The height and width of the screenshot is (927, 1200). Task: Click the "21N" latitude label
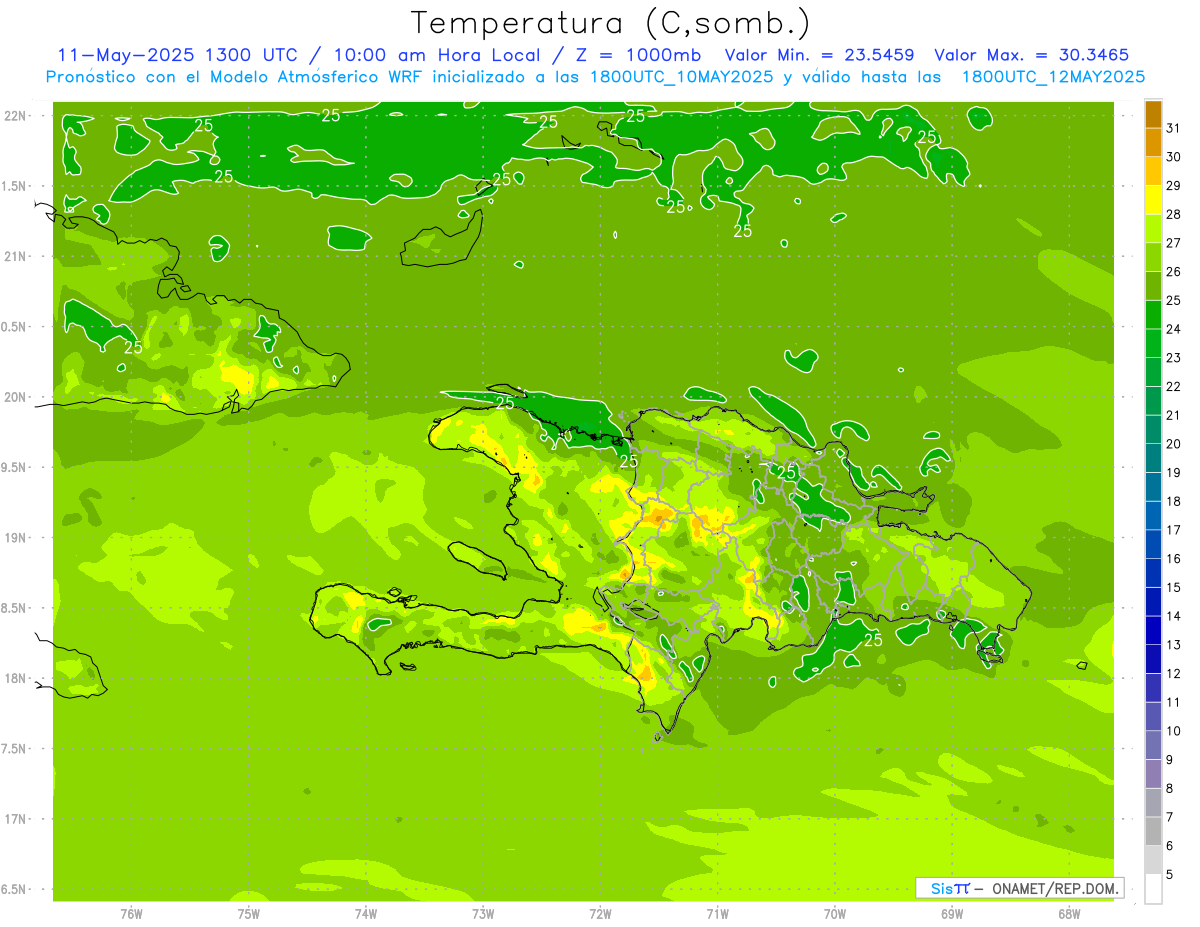pyautogui.click(x=14, y=256)
